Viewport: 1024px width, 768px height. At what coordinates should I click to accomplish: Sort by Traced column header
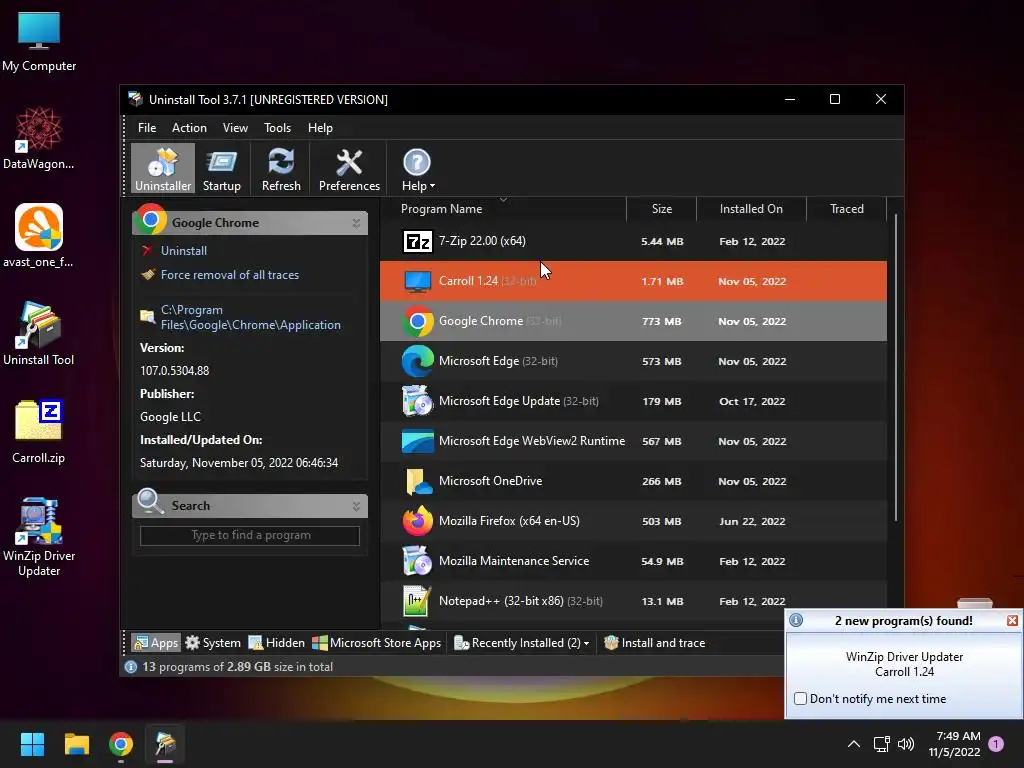coord(846,209)
